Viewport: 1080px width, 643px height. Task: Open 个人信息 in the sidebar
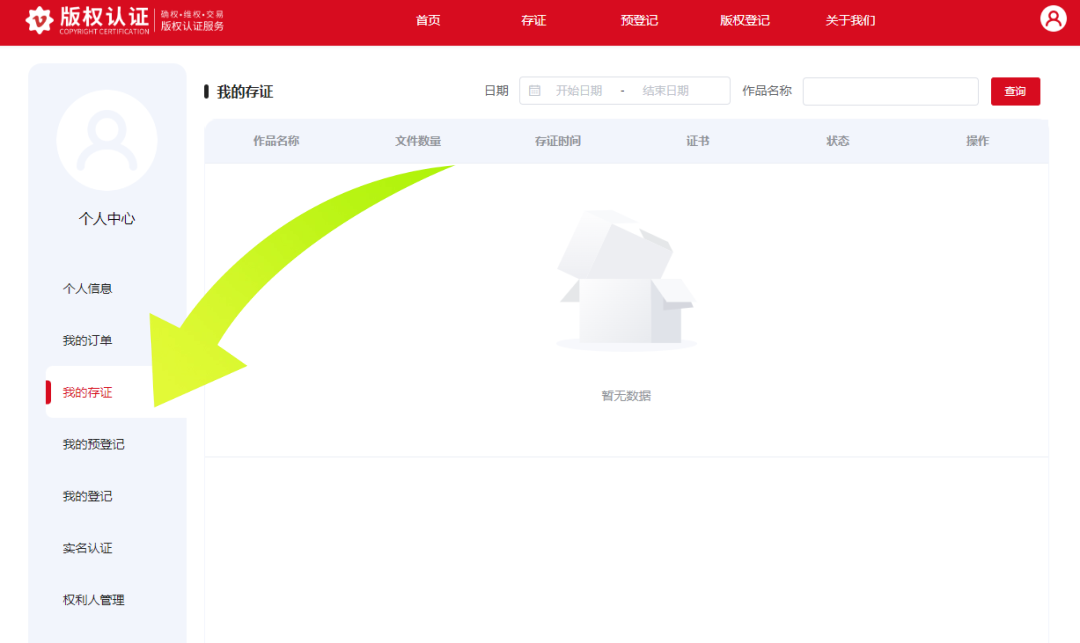[x=87, y=288]
